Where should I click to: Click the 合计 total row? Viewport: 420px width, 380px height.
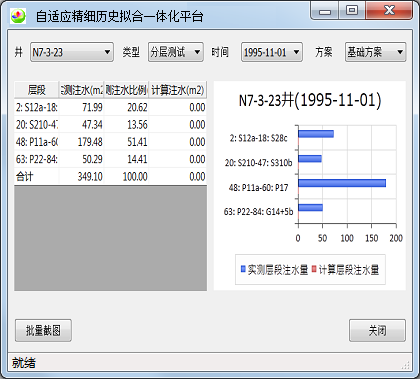coord(110,176)
